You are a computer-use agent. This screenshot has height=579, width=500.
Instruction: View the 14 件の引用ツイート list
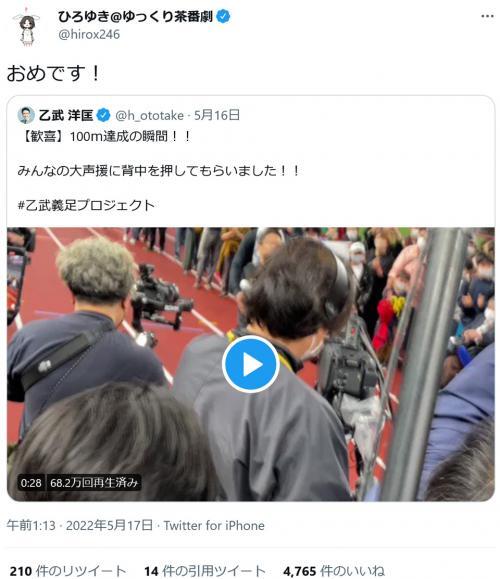click(x=205, y=571)
